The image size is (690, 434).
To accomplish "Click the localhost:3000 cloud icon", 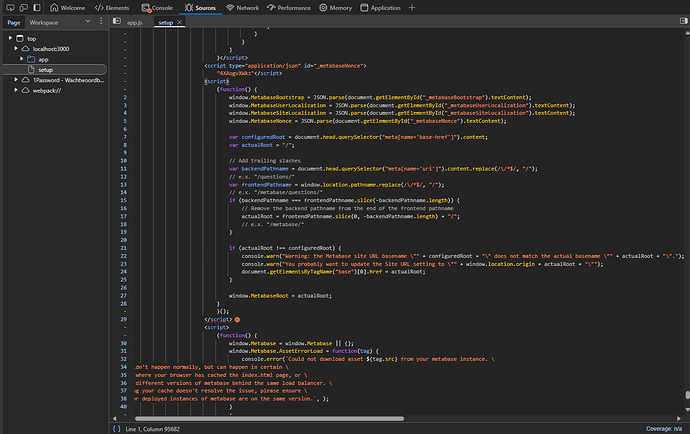I will 26,48.
